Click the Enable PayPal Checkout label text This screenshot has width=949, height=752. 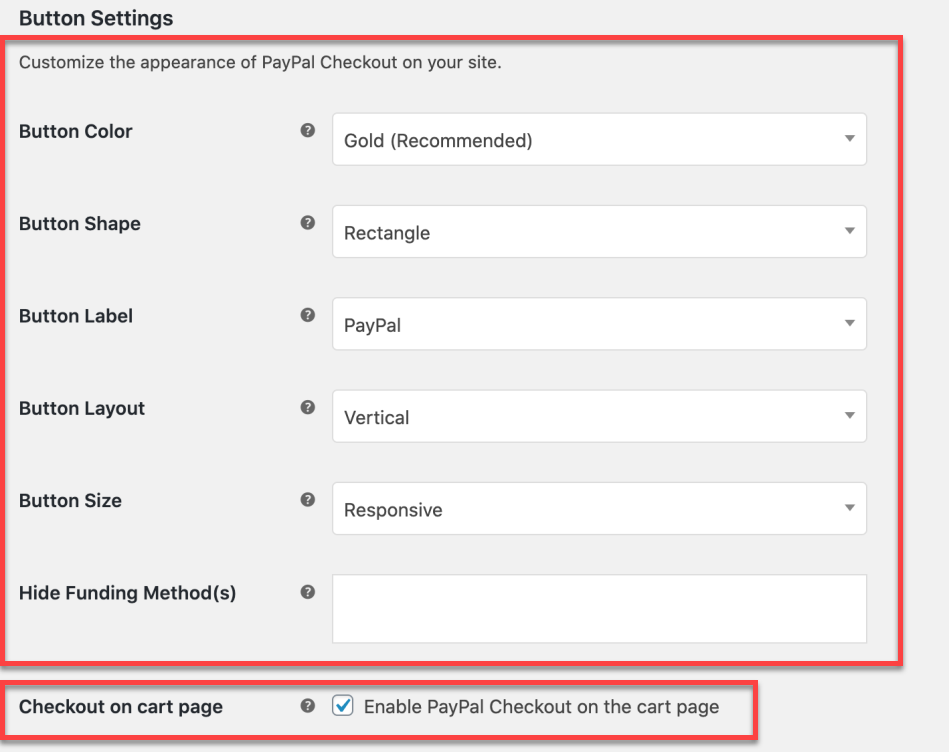(x=541, y=707)
